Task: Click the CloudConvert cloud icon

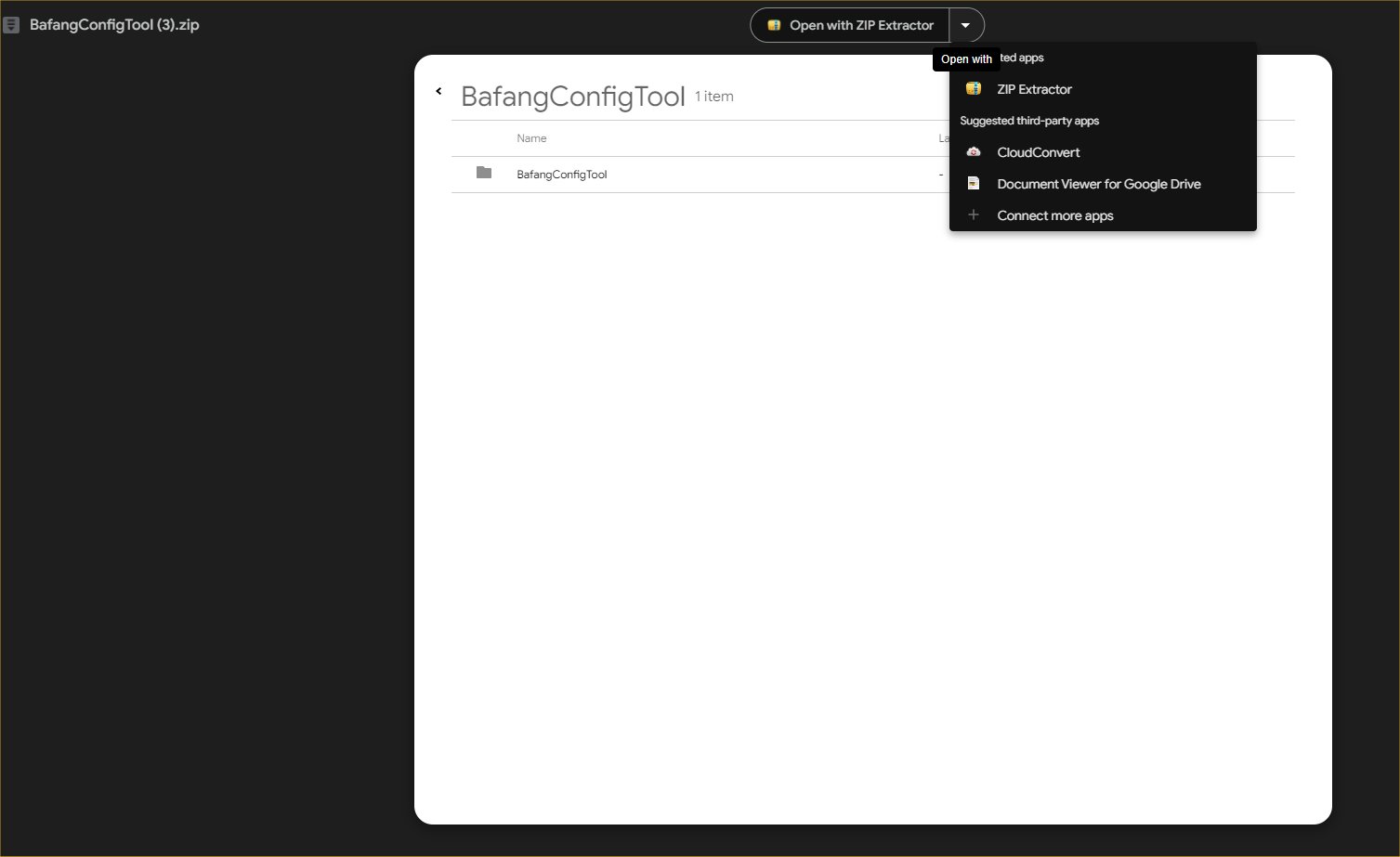Action: pyautogui.click(x=973, y=152)
